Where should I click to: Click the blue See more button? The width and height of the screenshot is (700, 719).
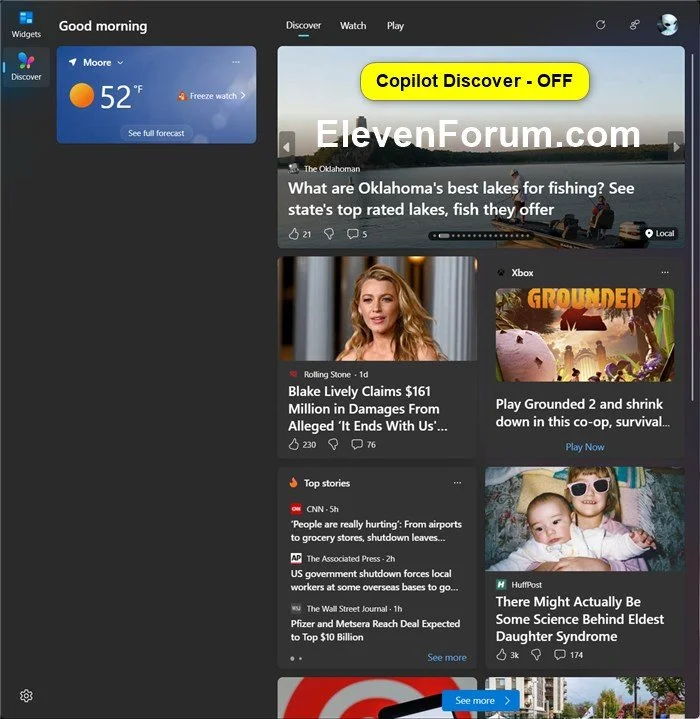coord(481,701)
